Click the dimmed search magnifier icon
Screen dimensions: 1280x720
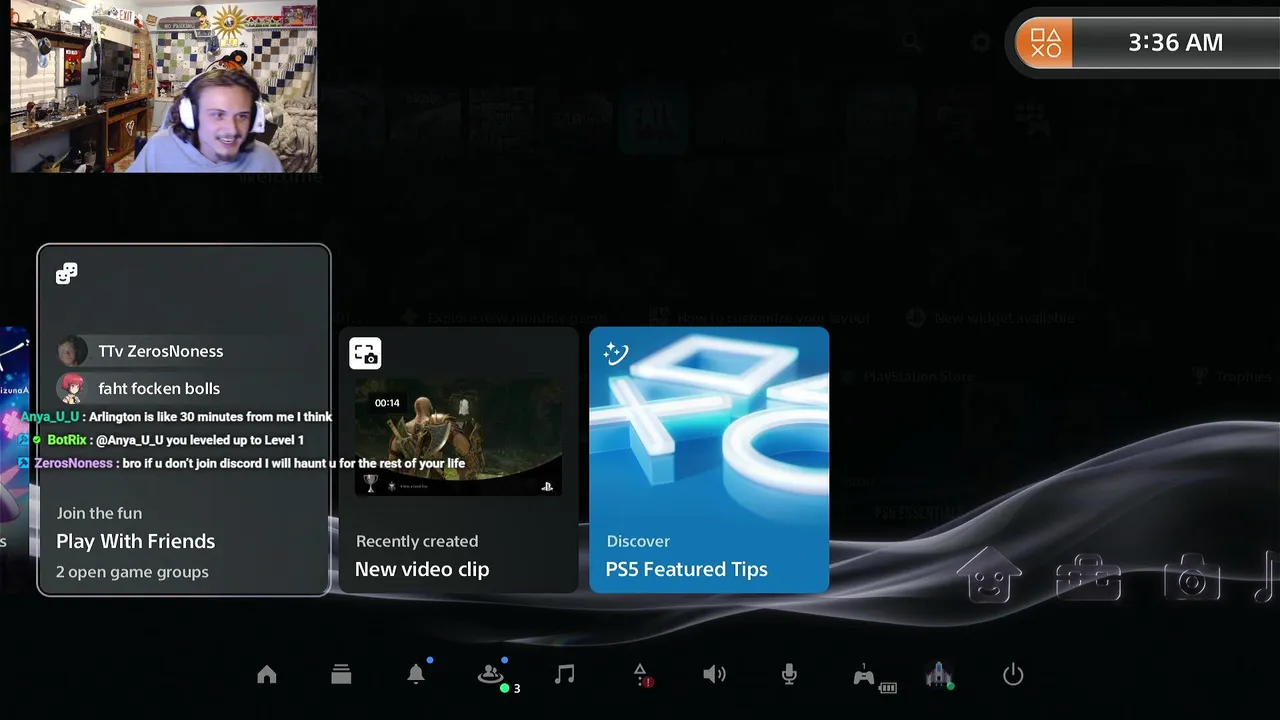[910, 42]
